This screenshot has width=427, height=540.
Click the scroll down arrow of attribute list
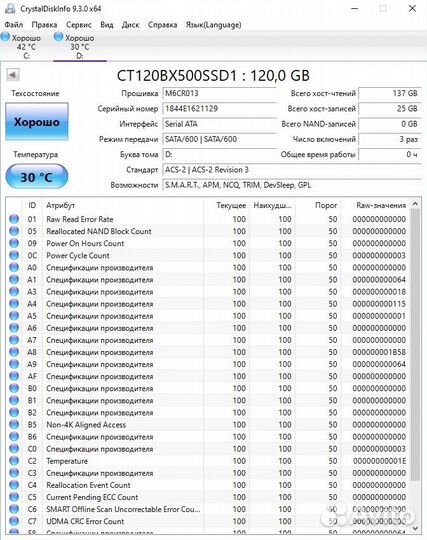point(415,528)
